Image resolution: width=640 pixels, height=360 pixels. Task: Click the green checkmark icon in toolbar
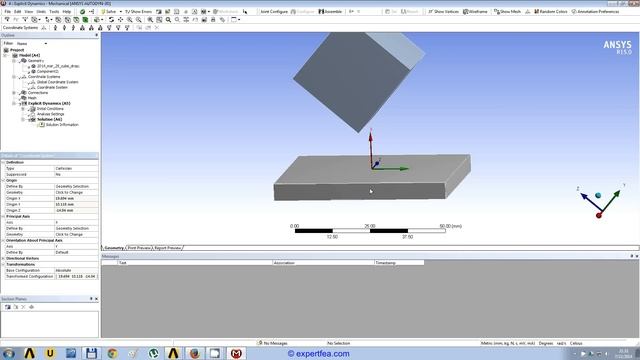82,11
